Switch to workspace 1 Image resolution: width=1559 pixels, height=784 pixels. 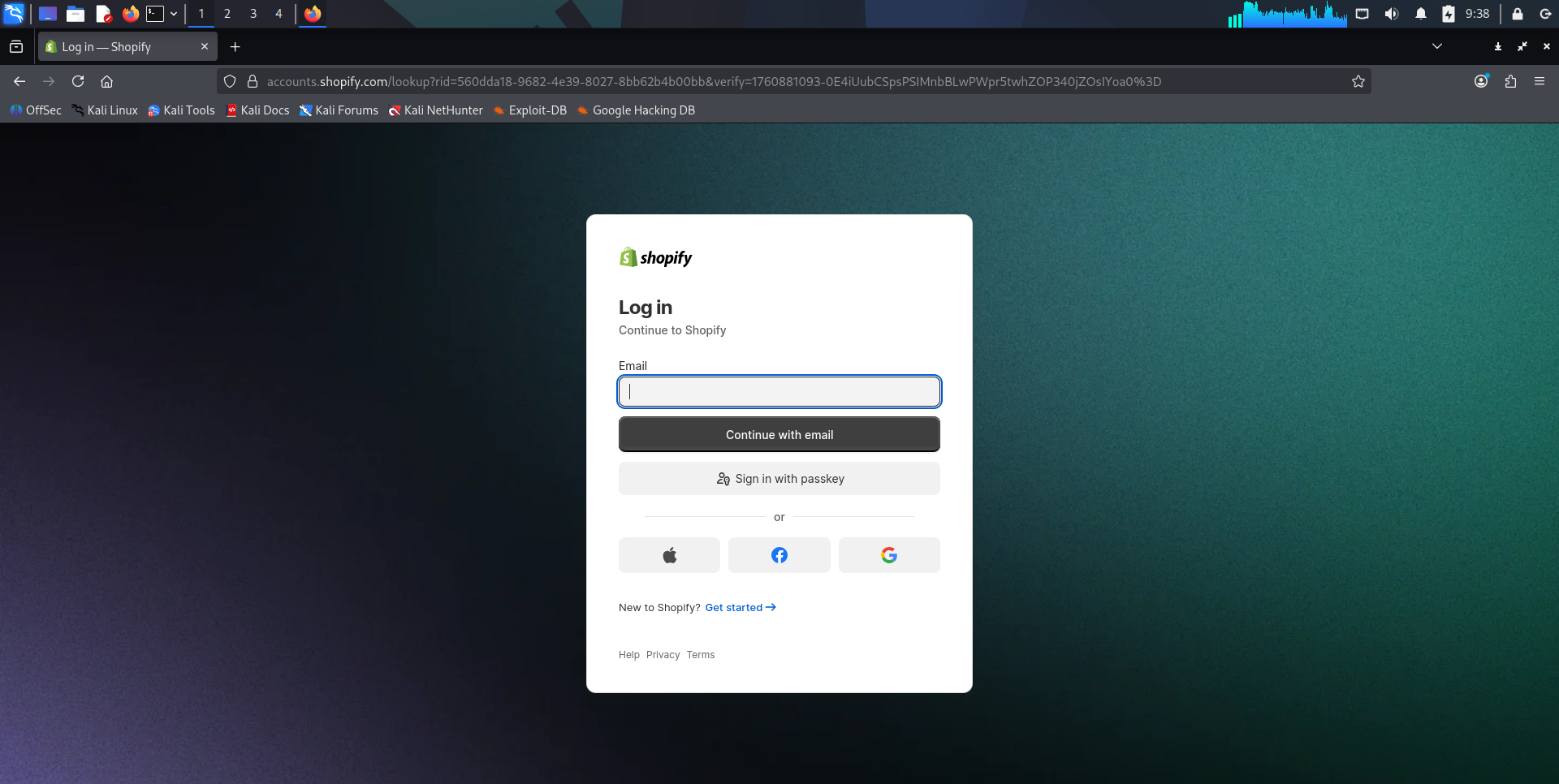pyautogui.click(x=201, y=14)
